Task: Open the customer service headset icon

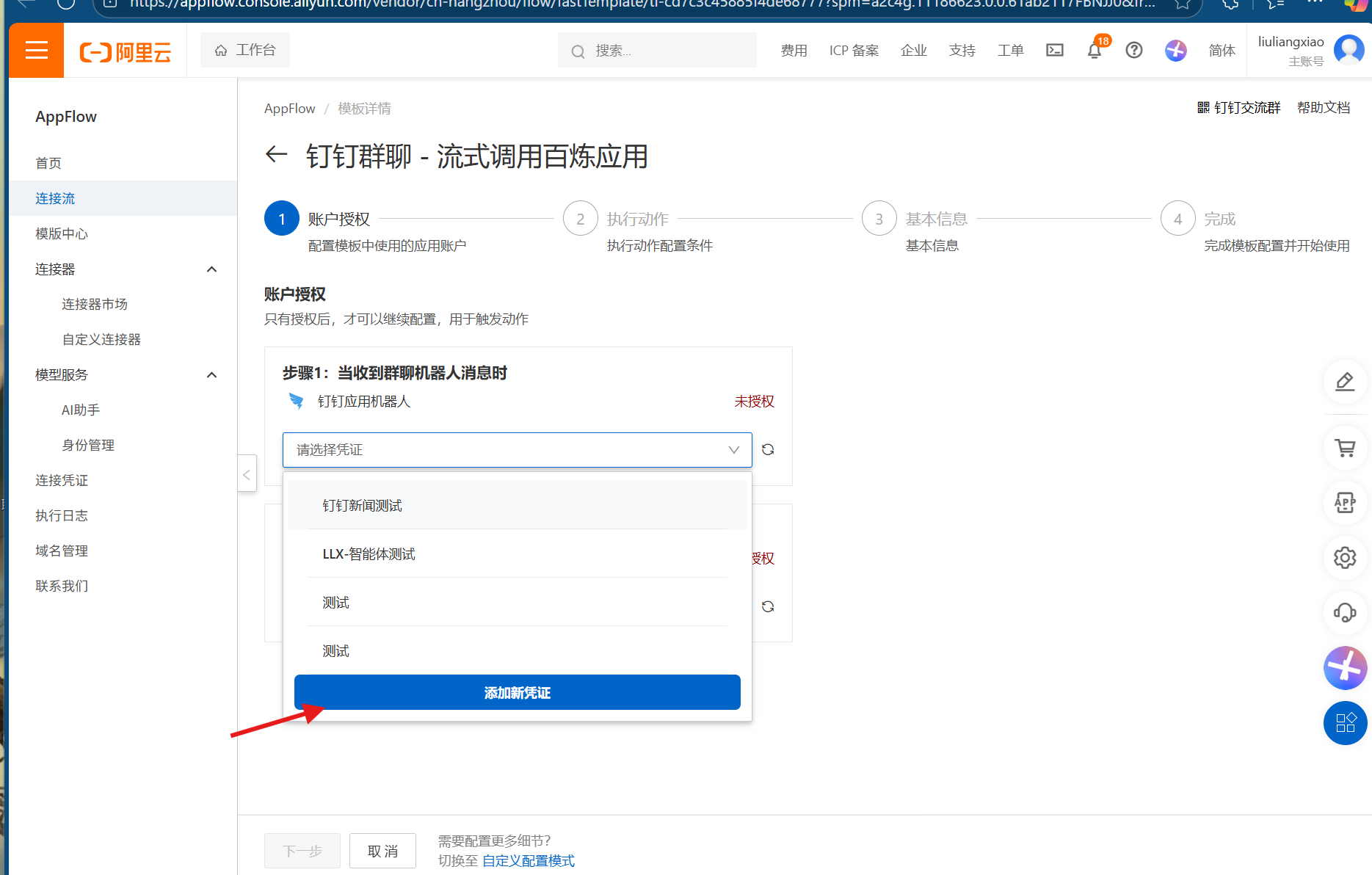Action: (x=1345, y=613)
